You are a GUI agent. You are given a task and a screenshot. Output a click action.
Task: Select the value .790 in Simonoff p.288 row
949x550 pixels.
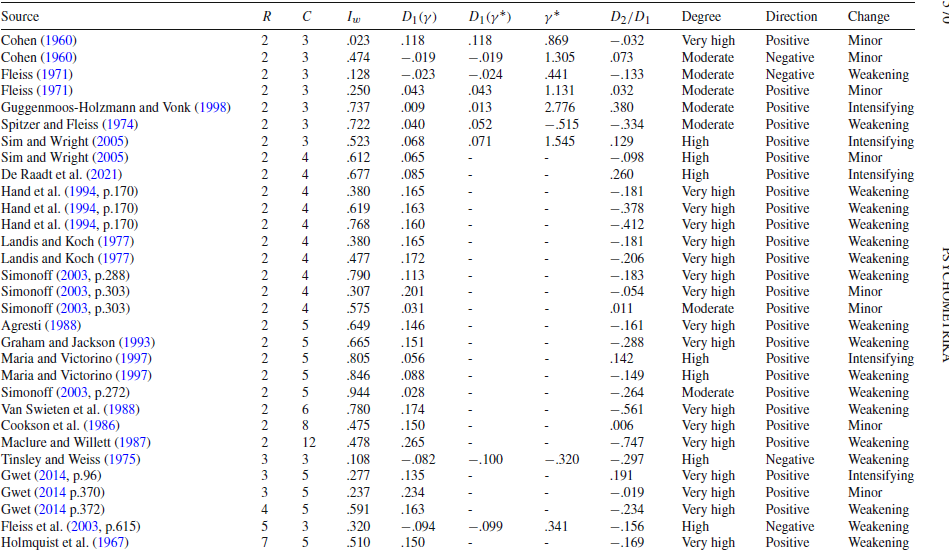click(x=358, y=275)
